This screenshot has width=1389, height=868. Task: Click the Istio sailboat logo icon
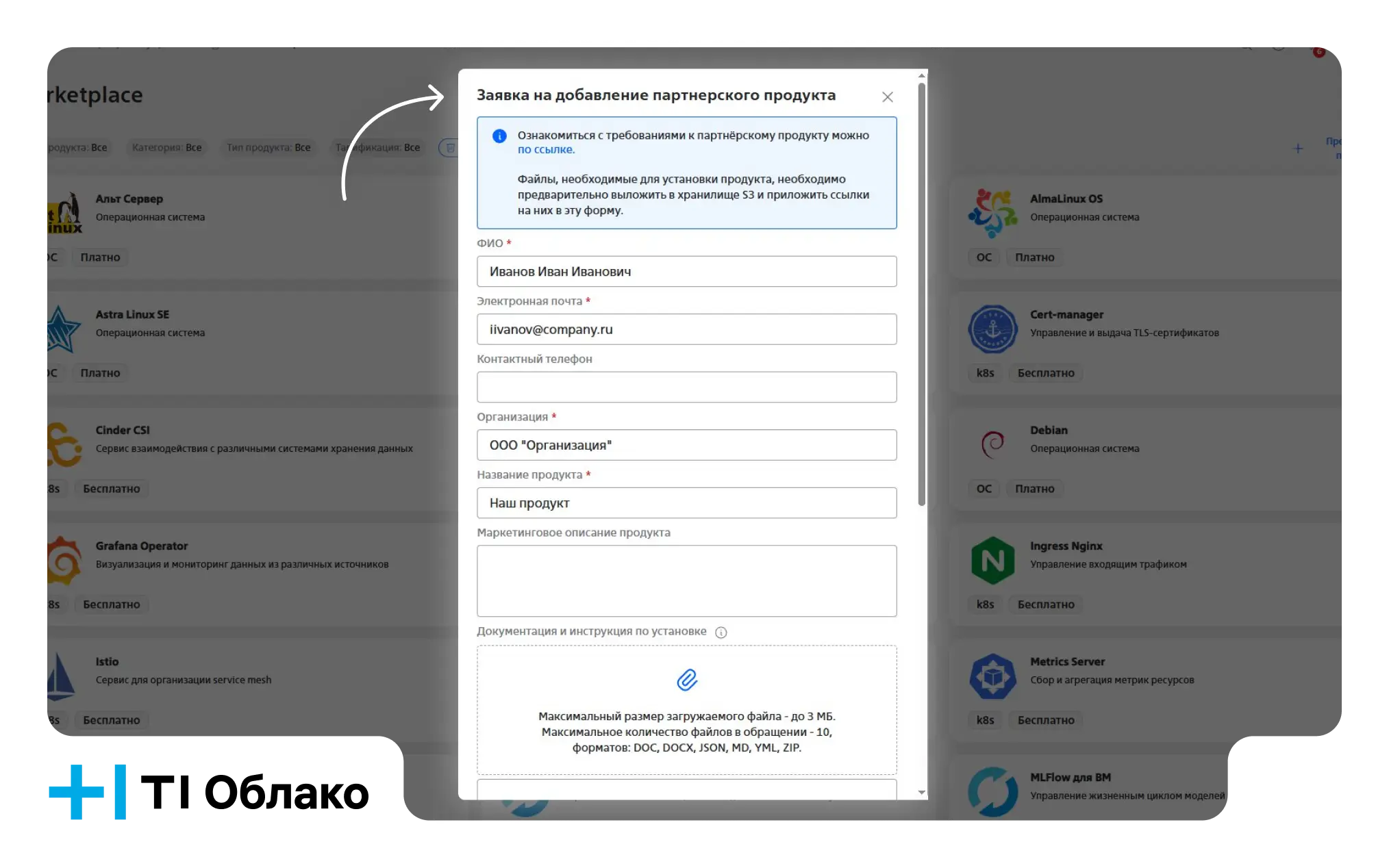click(61, 676)
